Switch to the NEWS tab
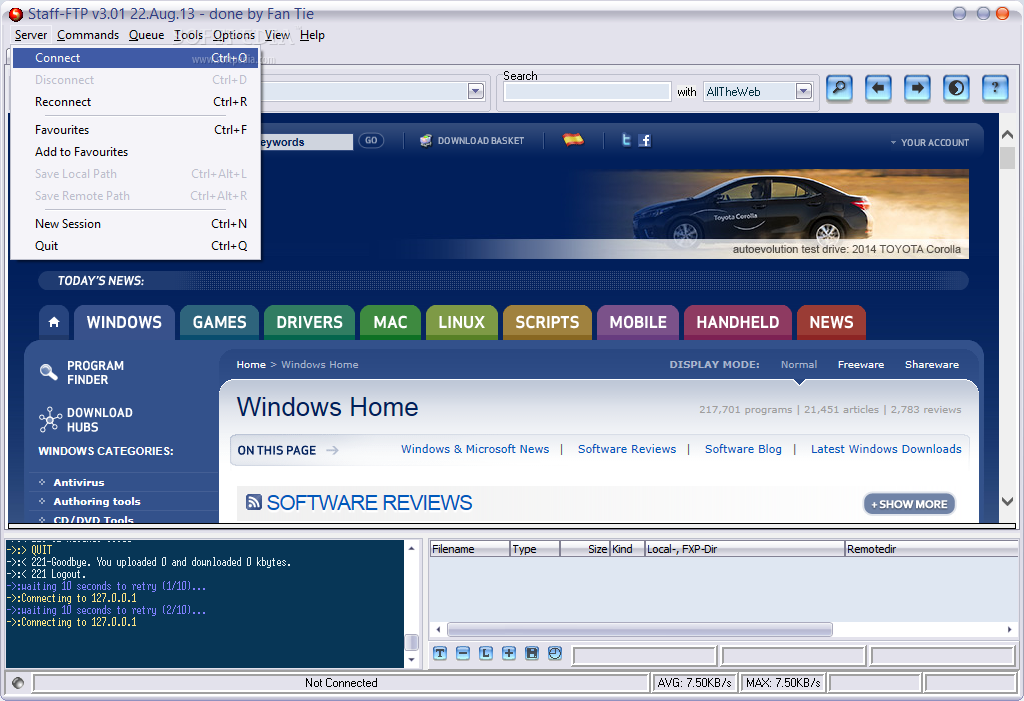 831,322
